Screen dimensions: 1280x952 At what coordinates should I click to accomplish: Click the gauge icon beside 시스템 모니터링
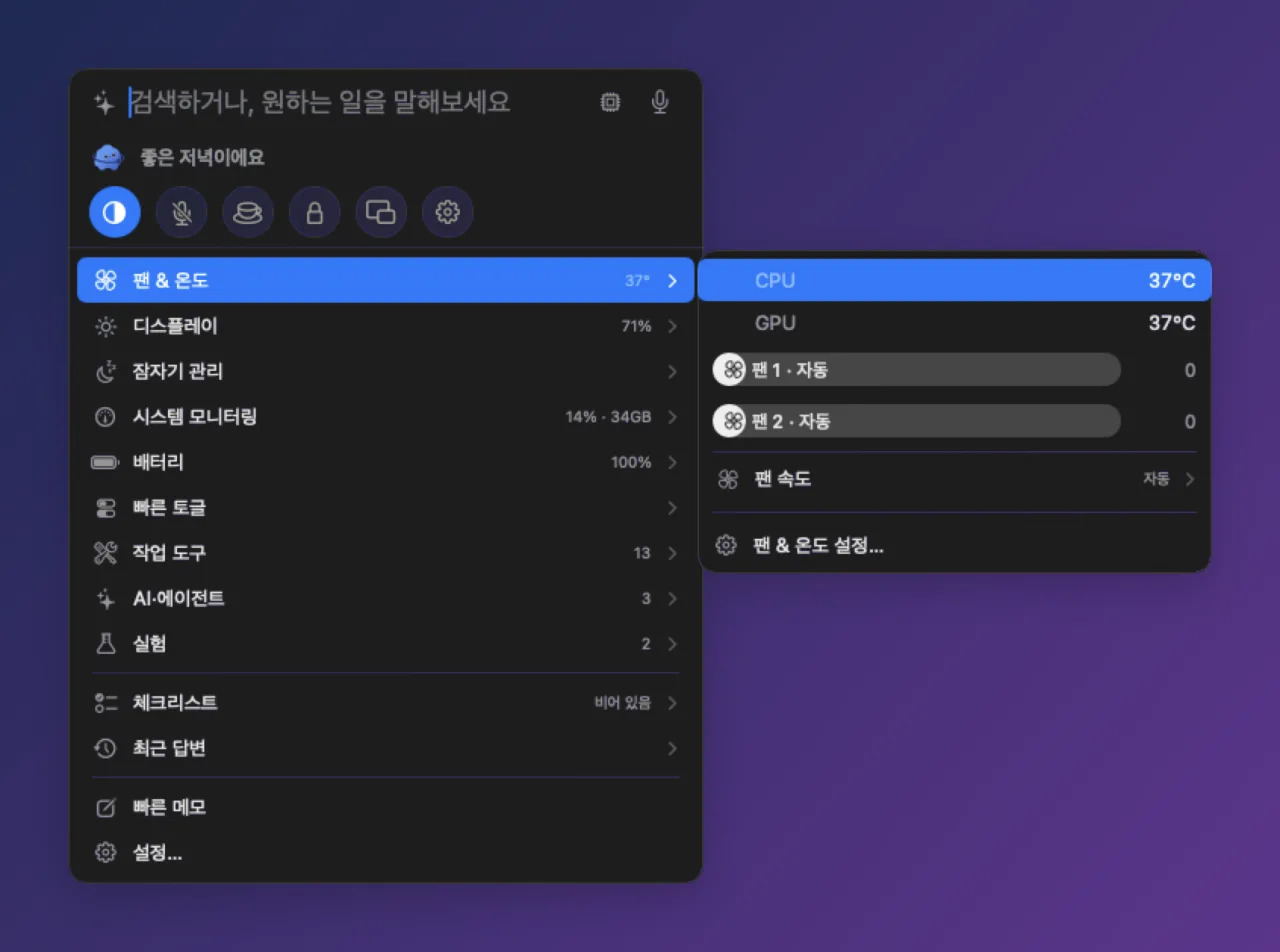(x=106, y=417)
